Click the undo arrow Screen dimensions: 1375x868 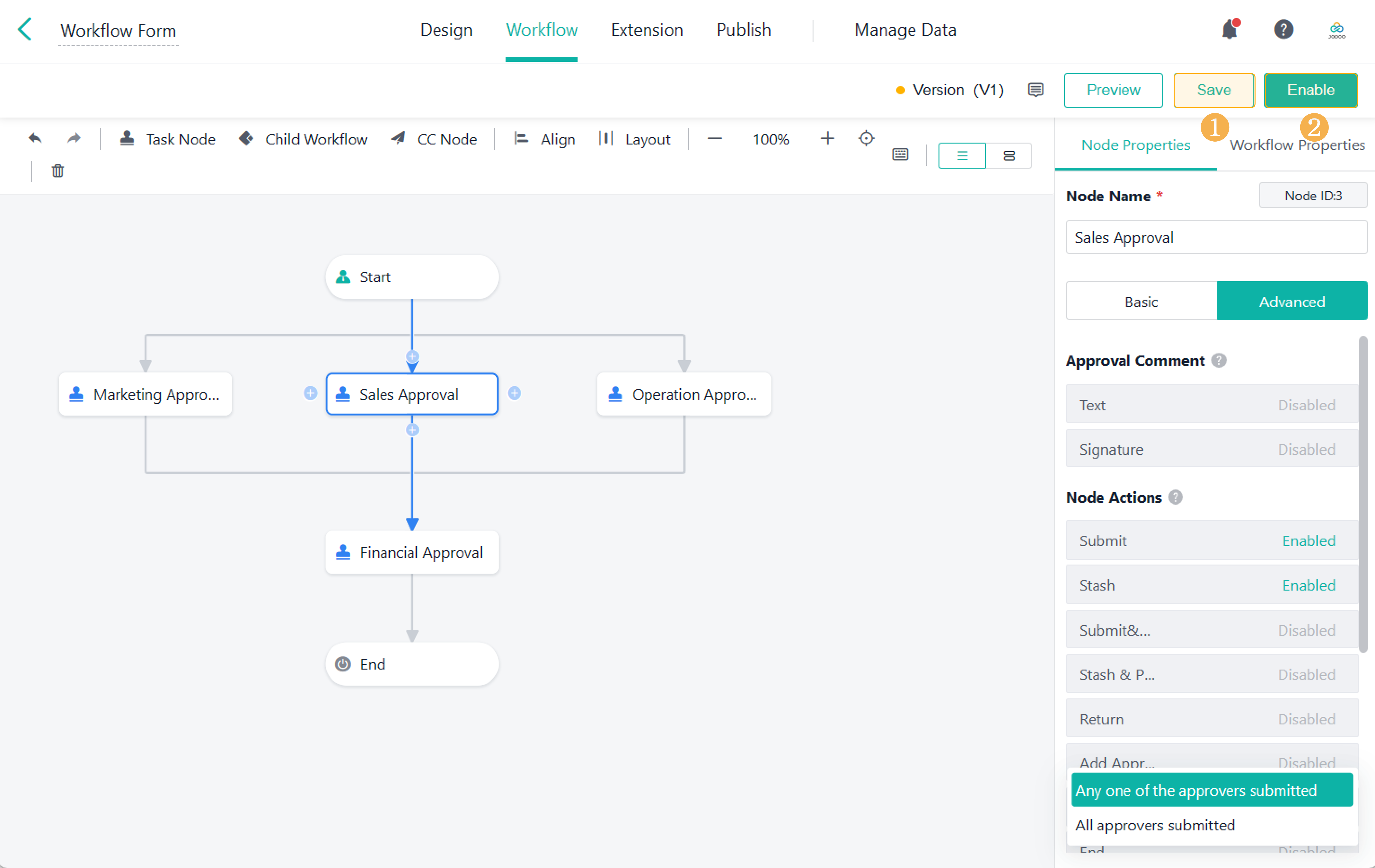click(x=35, y=138)
